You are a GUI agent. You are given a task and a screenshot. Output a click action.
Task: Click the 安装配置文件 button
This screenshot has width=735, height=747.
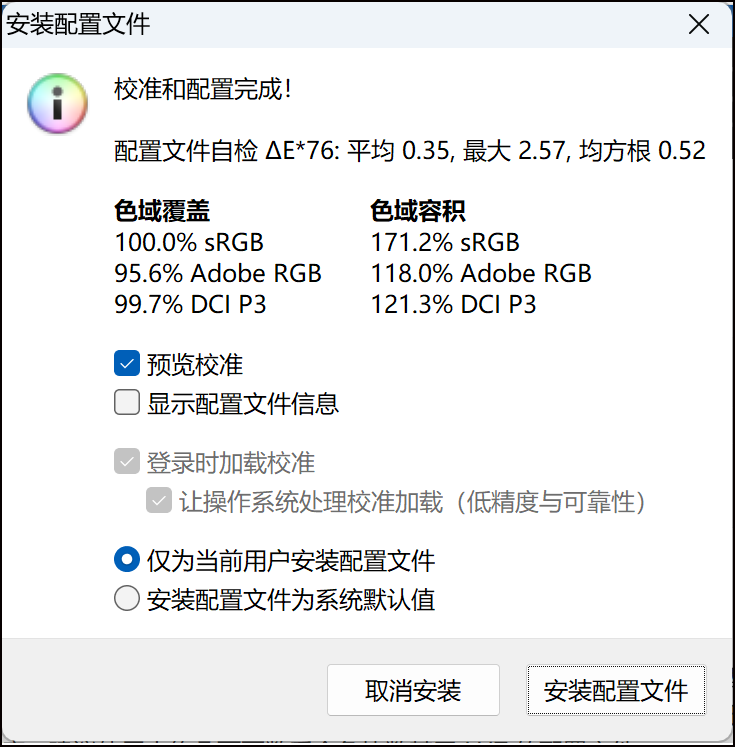(x=616, y=690)
